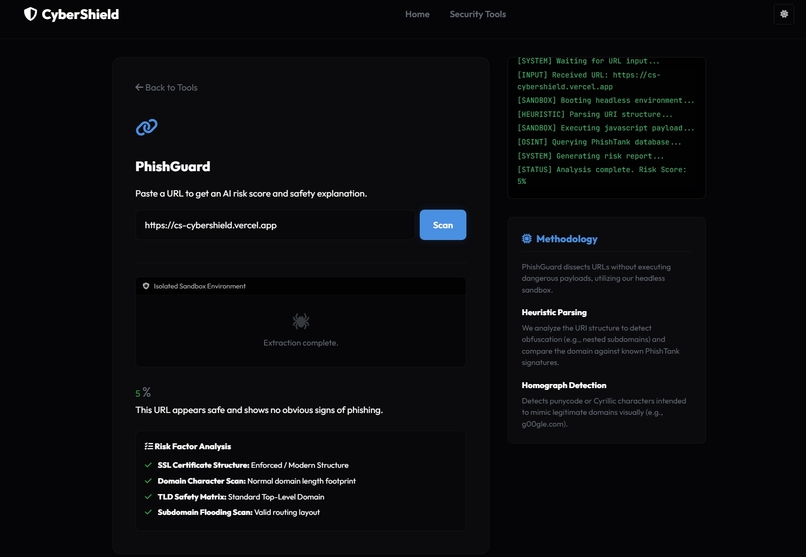Click 'Risk Factor Analysis' heading
The height and width of the screenshot is (557, 806).
(193, 447)
